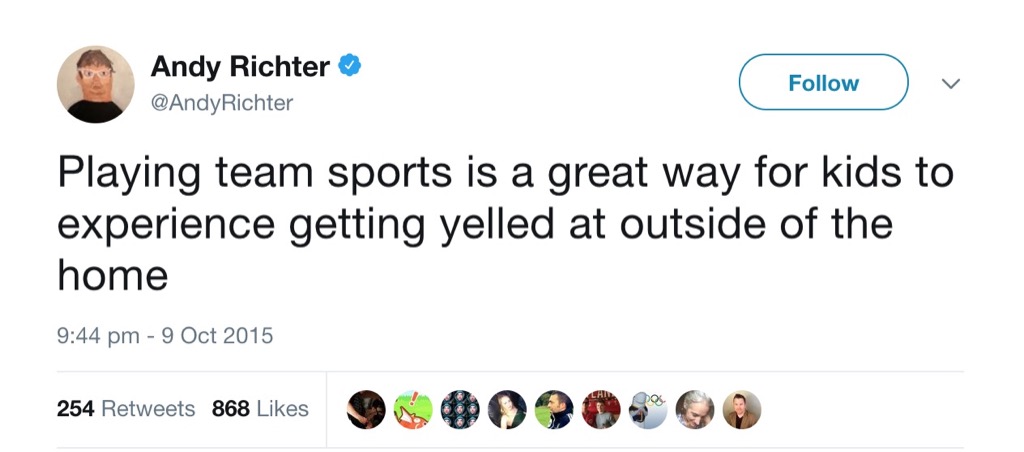
Task: Click the @AndyRichter handle
Action: [222, 103]
